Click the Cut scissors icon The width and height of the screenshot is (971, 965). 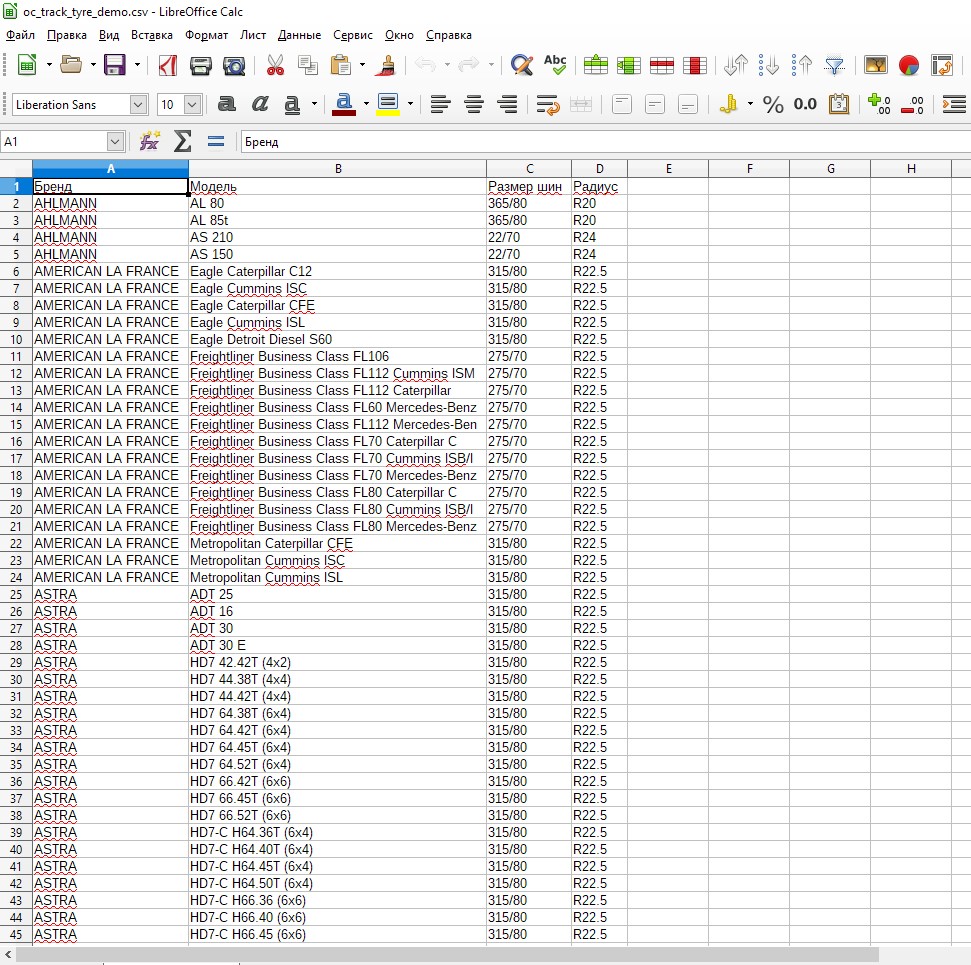pyautogui.click(x=275, y=66)
